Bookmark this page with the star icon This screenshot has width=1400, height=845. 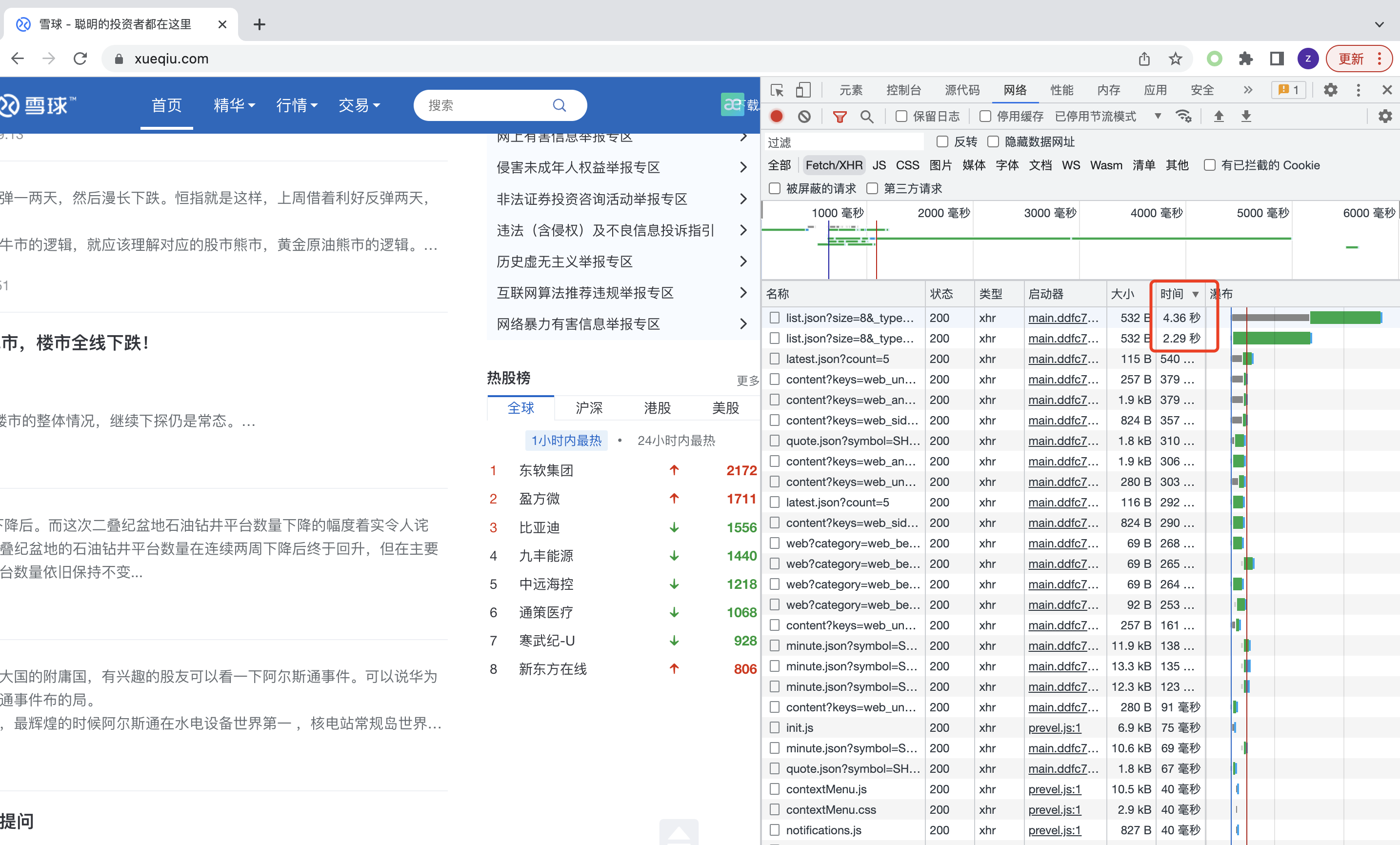tap(1175, 59)
